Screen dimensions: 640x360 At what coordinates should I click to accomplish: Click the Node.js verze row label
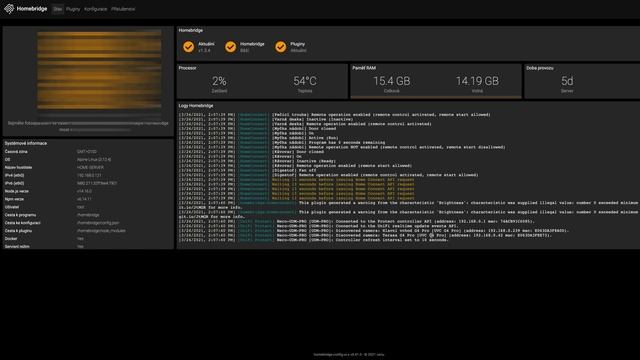point(17,191)
